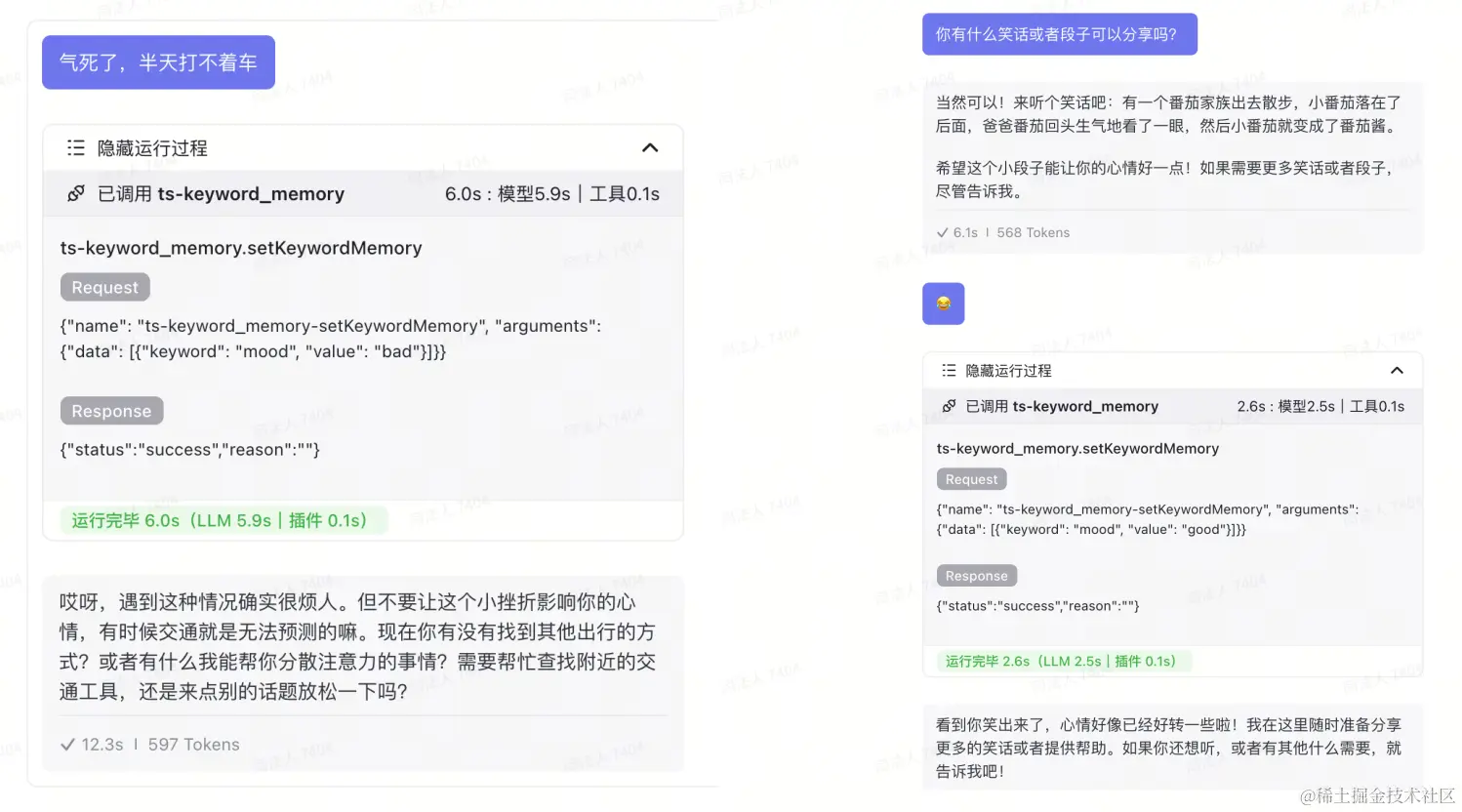Collapse the right 隐藏运行过程 panel chevron
Viewport: 1462px width, 812px height.
click(x=1398, y=370)
